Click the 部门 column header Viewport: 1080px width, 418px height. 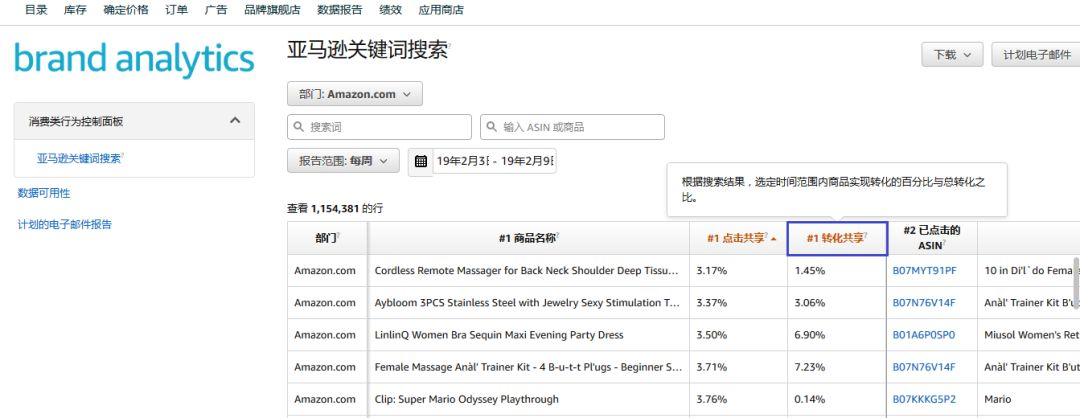pos(328,238)
